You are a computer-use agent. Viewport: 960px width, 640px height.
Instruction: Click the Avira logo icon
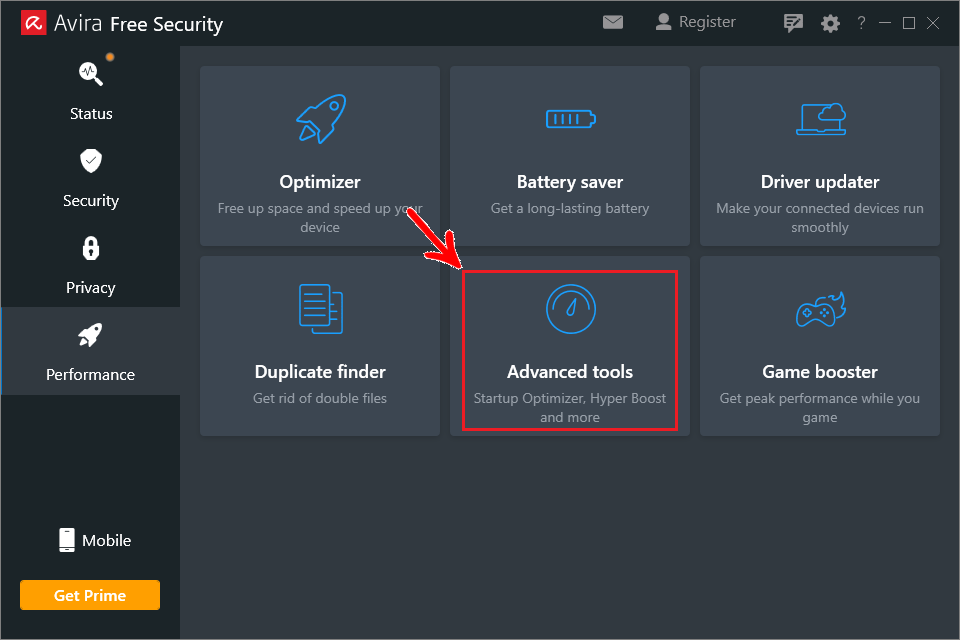(34, 23)
